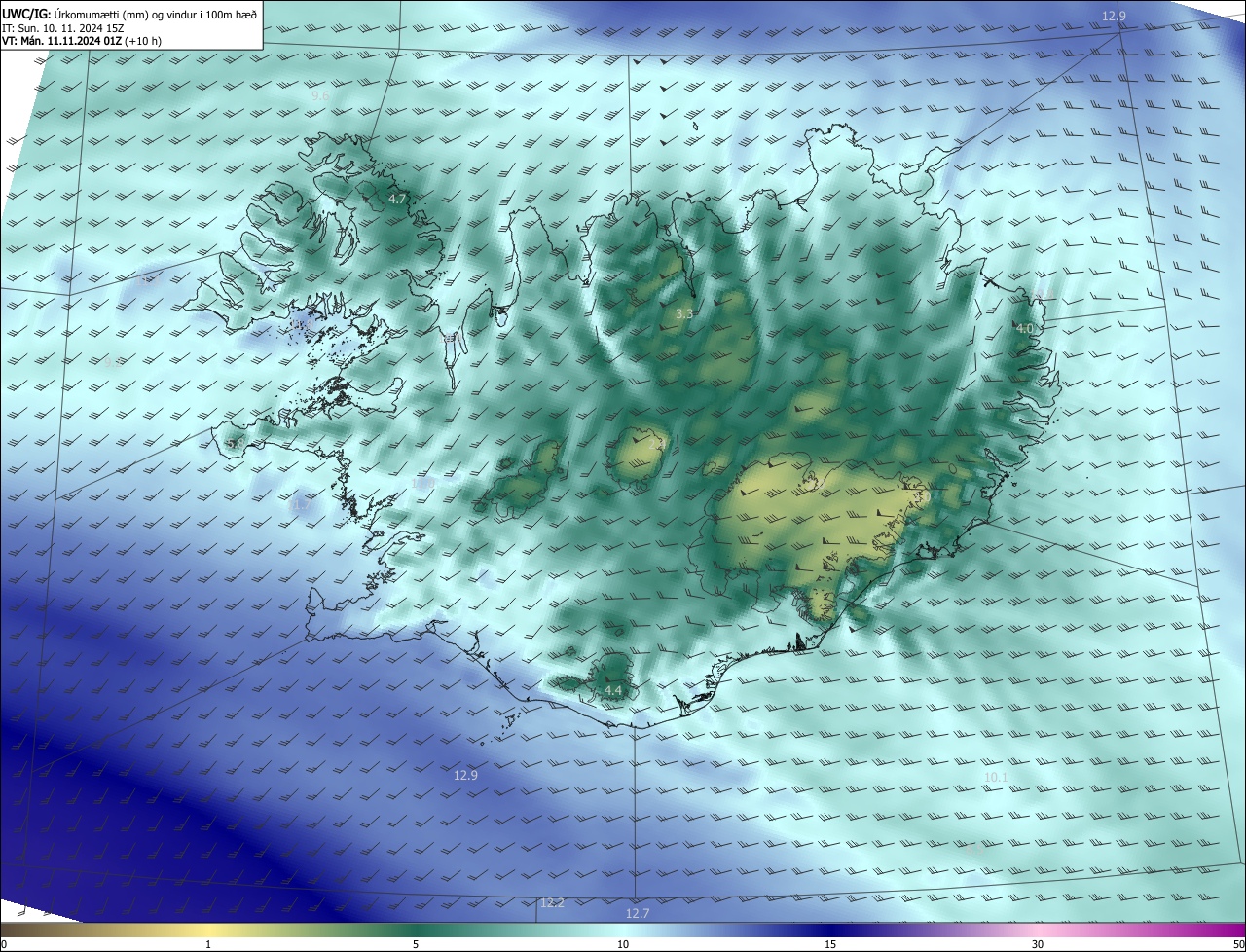Screen dimensions: 1246x952
Task: Click the 15 tick label on the color scale
Action: point(830,944)
